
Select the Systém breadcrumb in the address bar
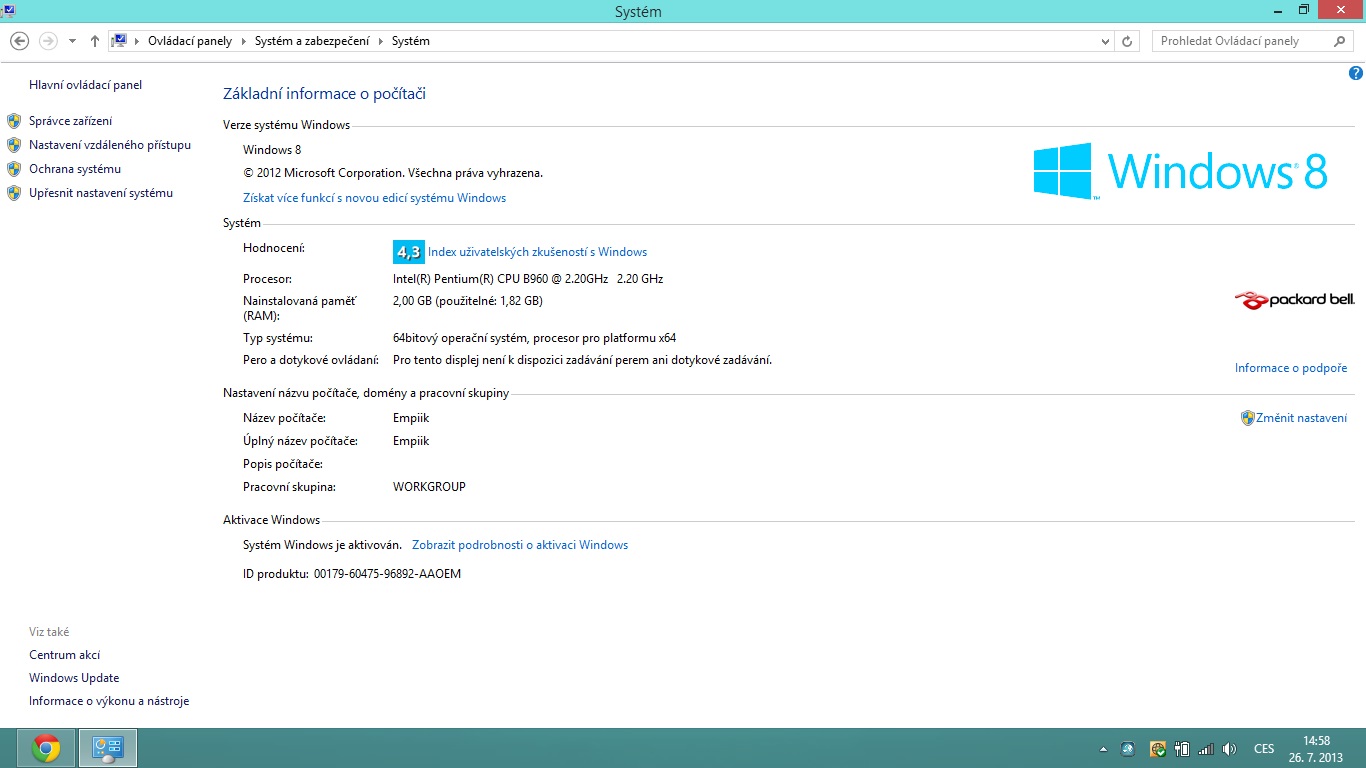(x=410, y=41)
